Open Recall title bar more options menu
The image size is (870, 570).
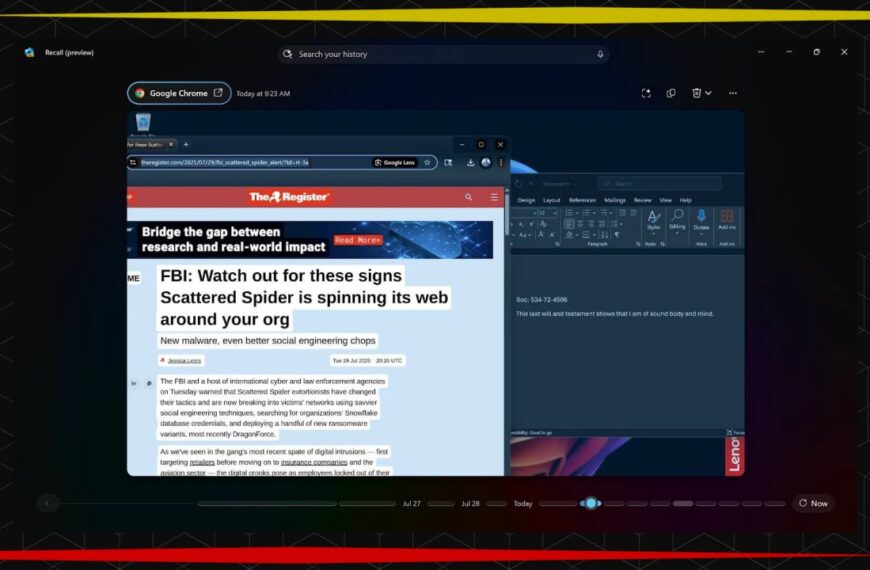761,52
